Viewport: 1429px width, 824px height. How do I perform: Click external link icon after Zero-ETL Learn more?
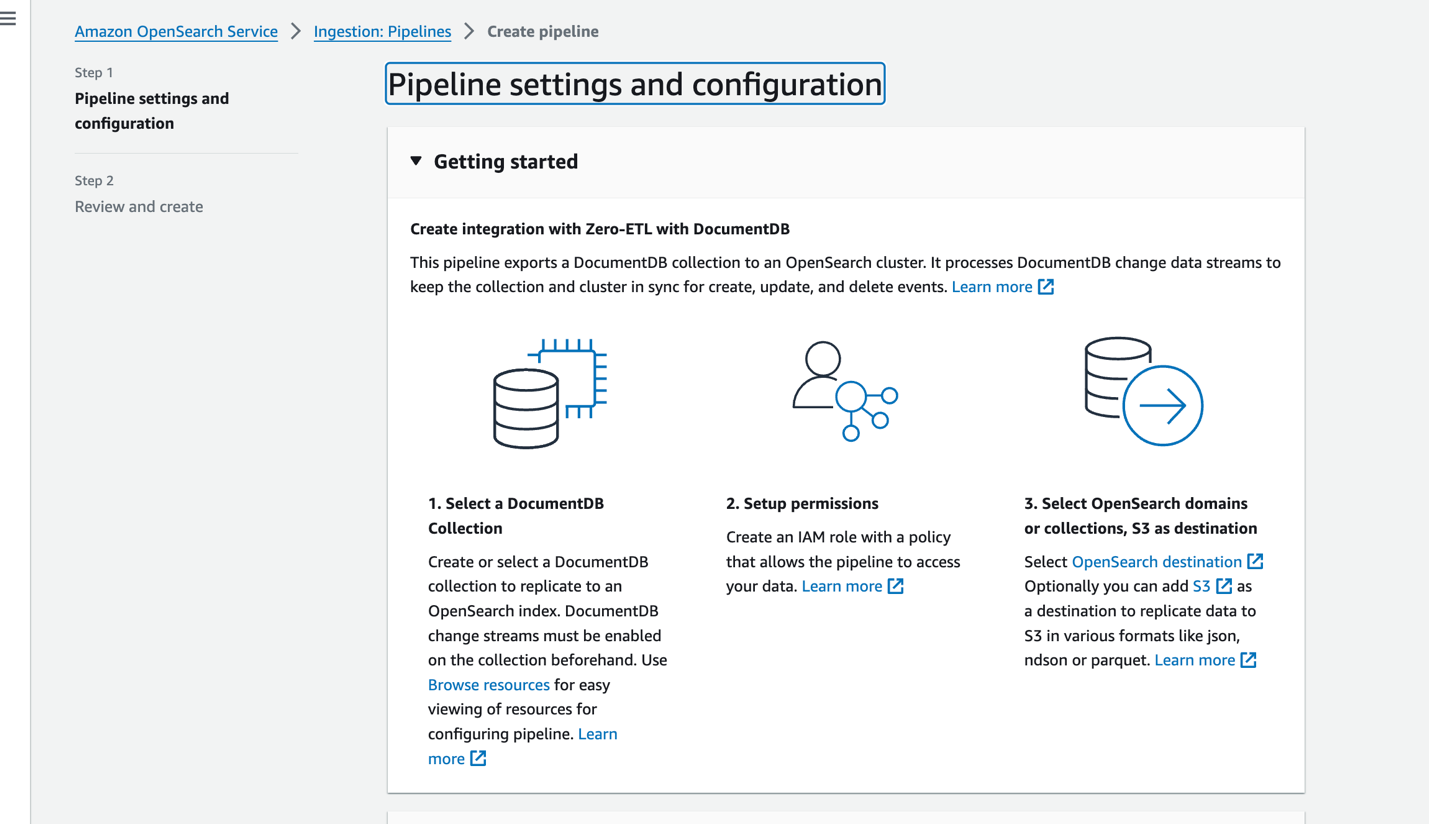tap(1046, 287)
